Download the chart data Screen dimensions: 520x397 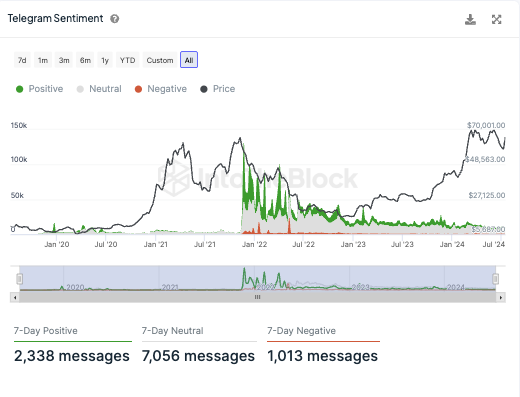[x=470, y=19]
